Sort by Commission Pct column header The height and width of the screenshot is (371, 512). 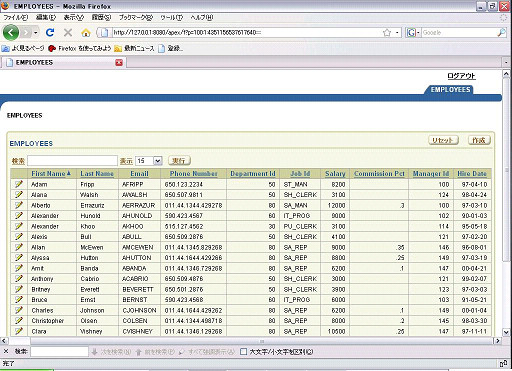point(379,174)
